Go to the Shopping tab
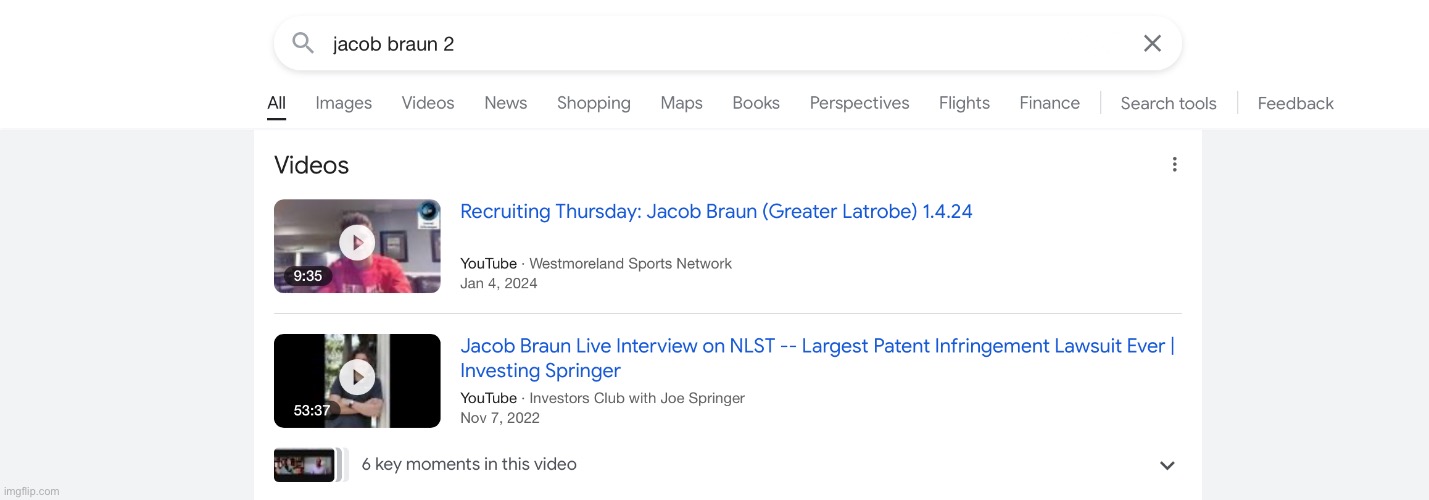This screenshot has height=500, width=1429. coord(593,103)
